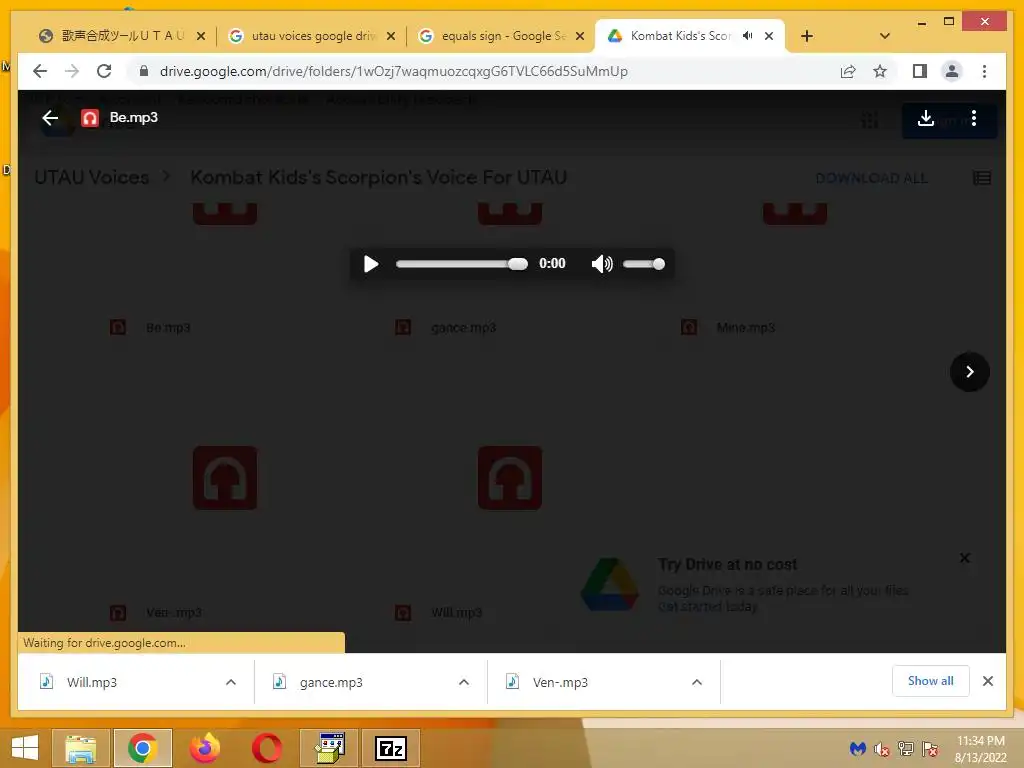Click the address bar URL
1024x768 pixels.
[x=394, y=71]
